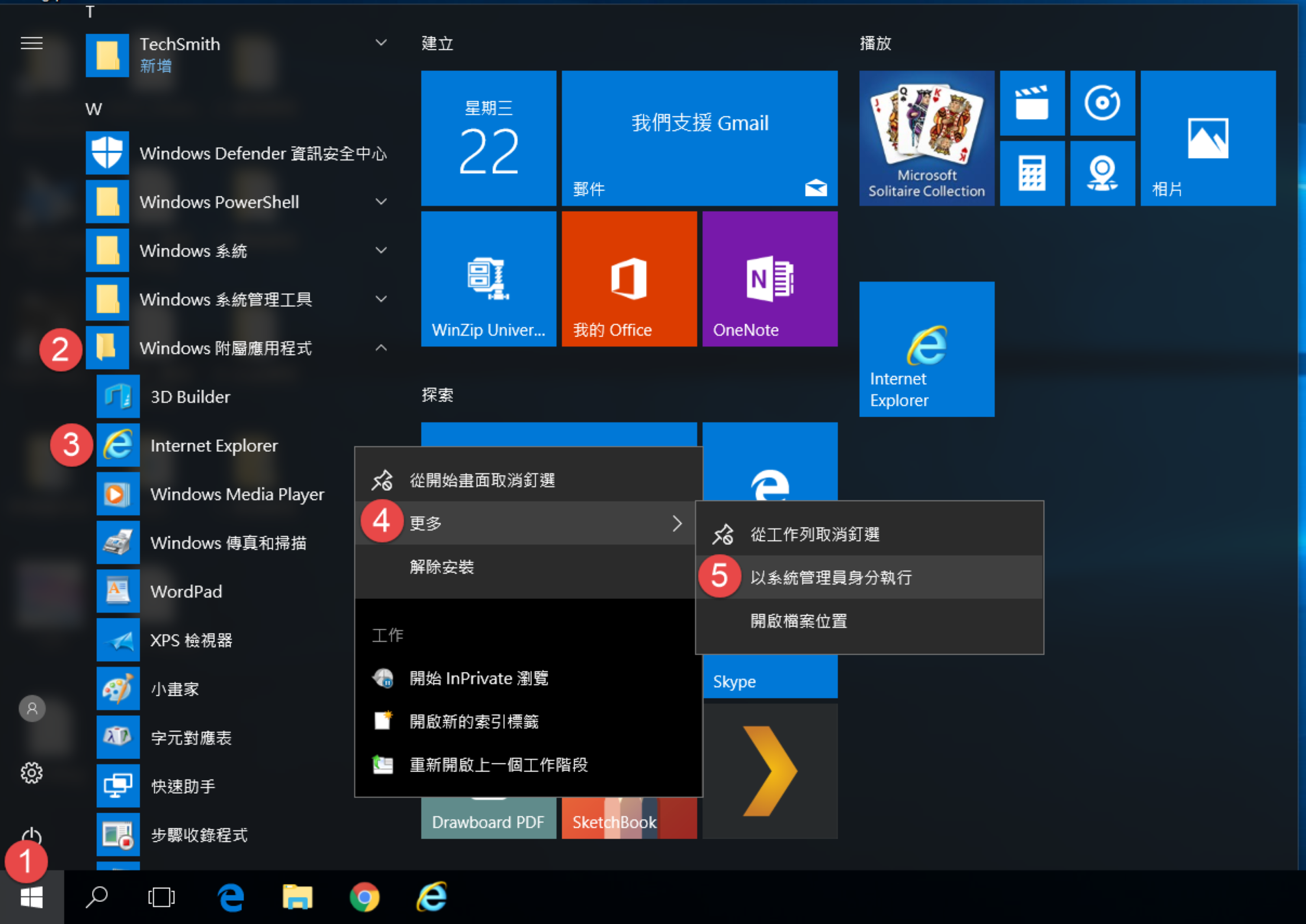The width and height of the screenshot is (1306, 924).
Task: Click 開始 InPrivate 瀏覽 task
Action: click(x=528, y=678)
